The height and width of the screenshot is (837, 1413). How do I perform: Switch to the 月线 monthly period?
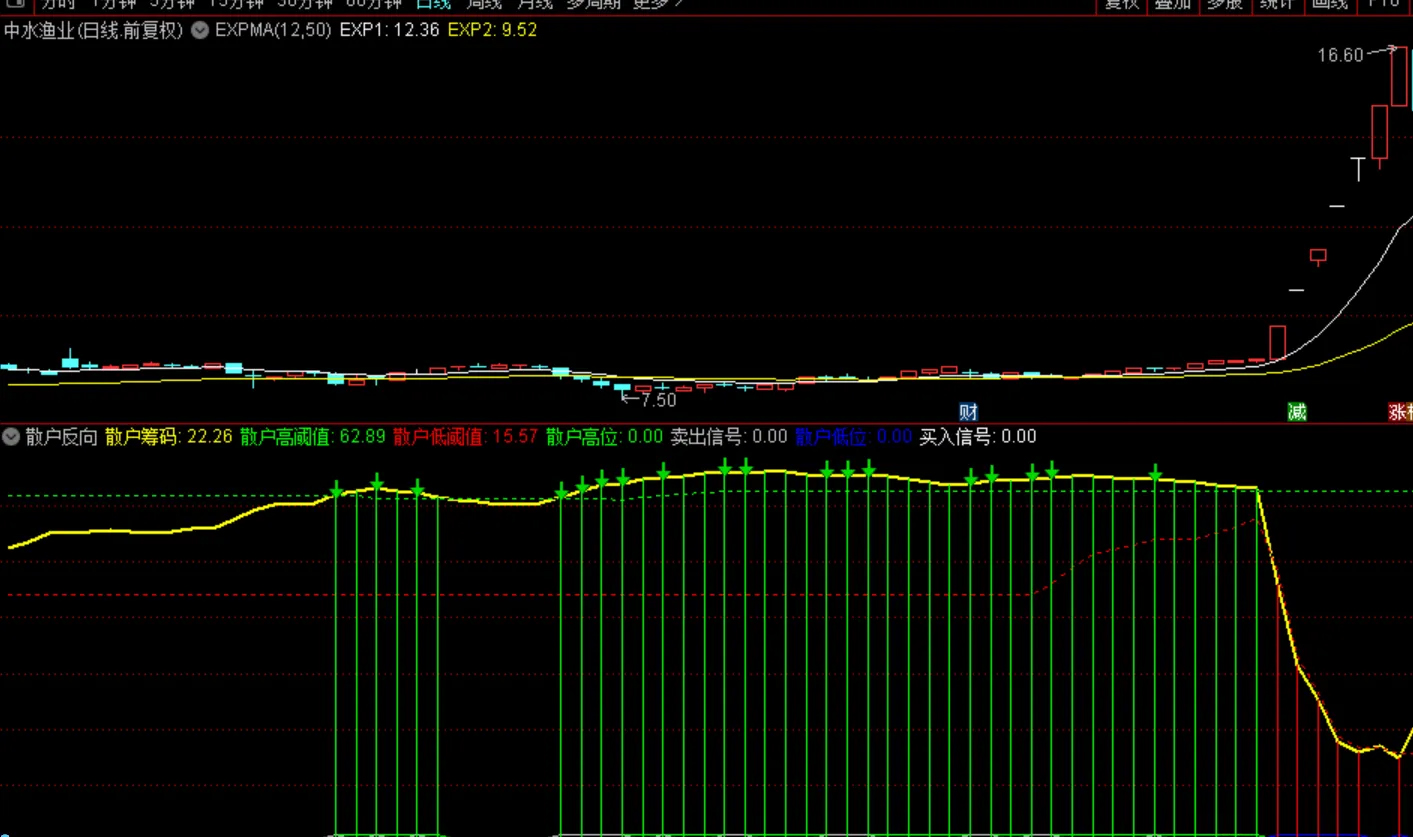pos(536,4)
